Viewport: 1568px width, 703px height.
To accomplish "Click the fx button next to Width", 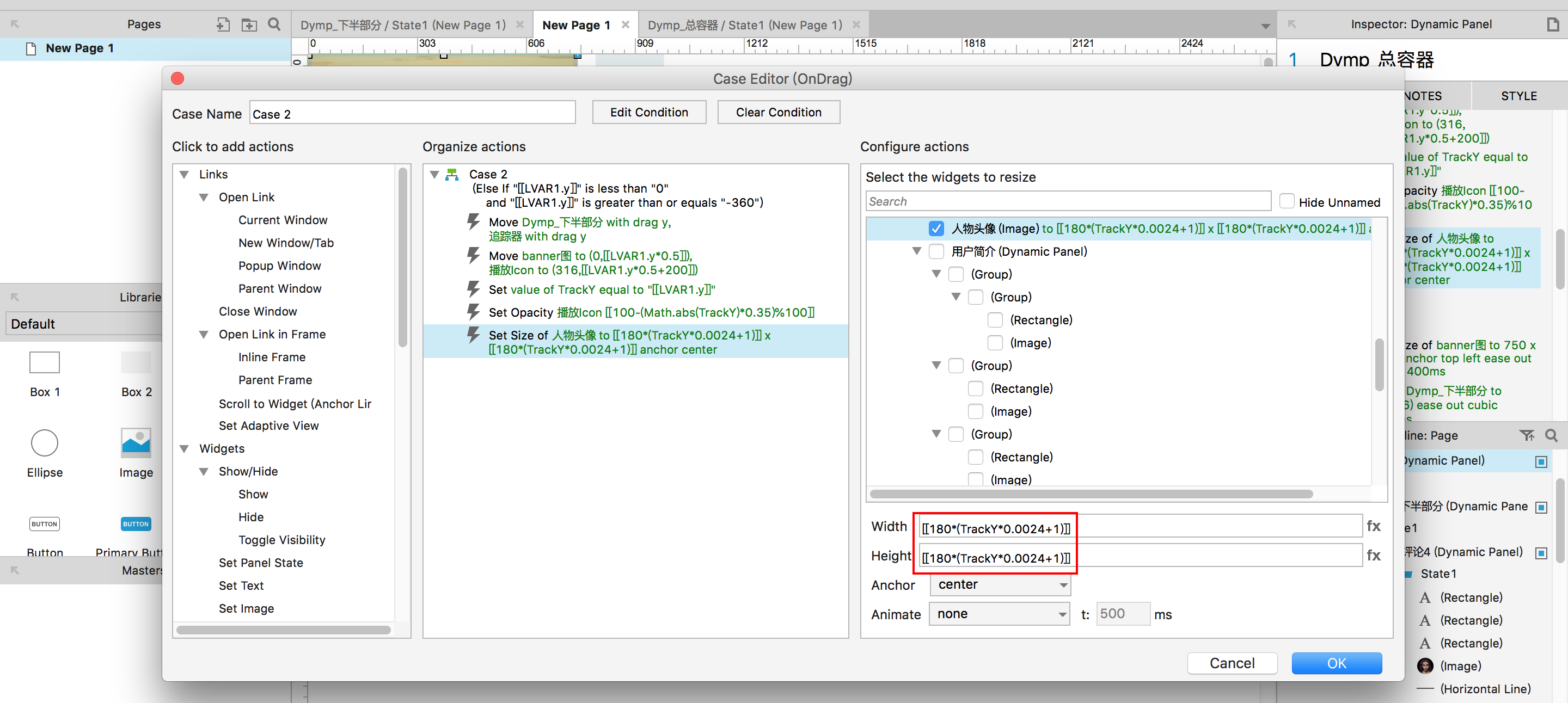I will [x=1373, y=526].
